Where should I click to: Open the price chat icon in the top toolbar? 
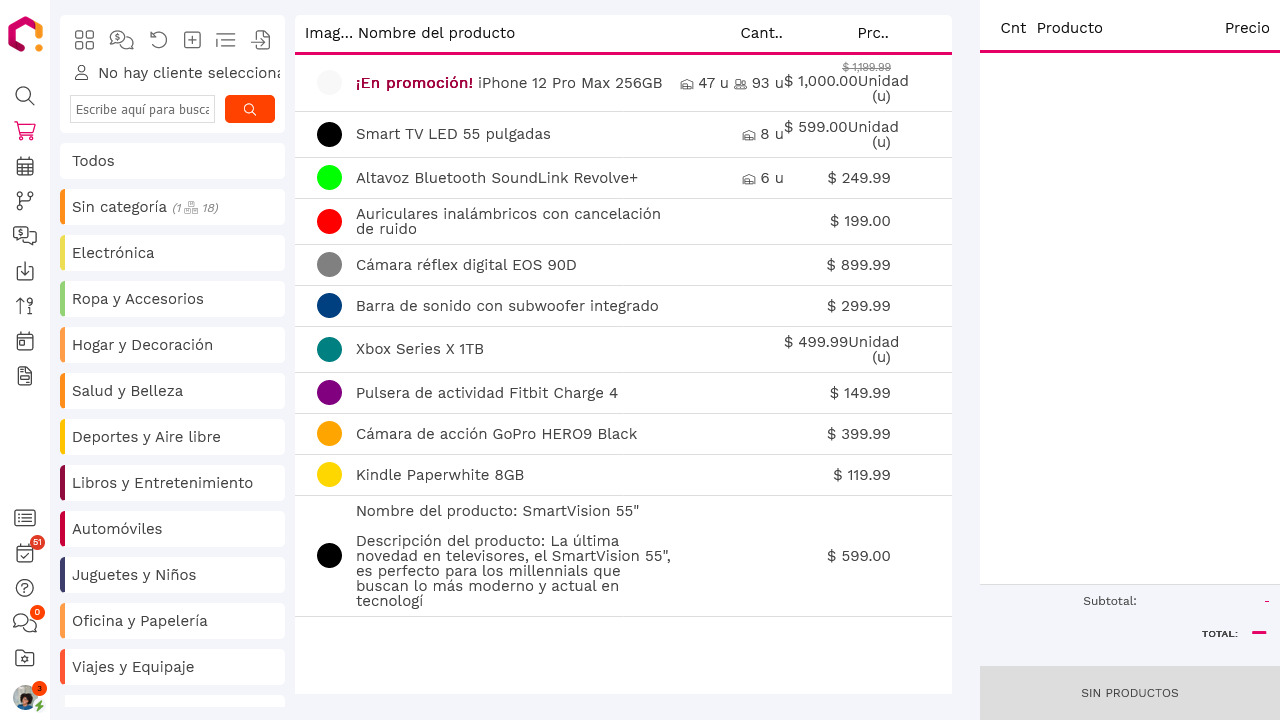point(121,40)
